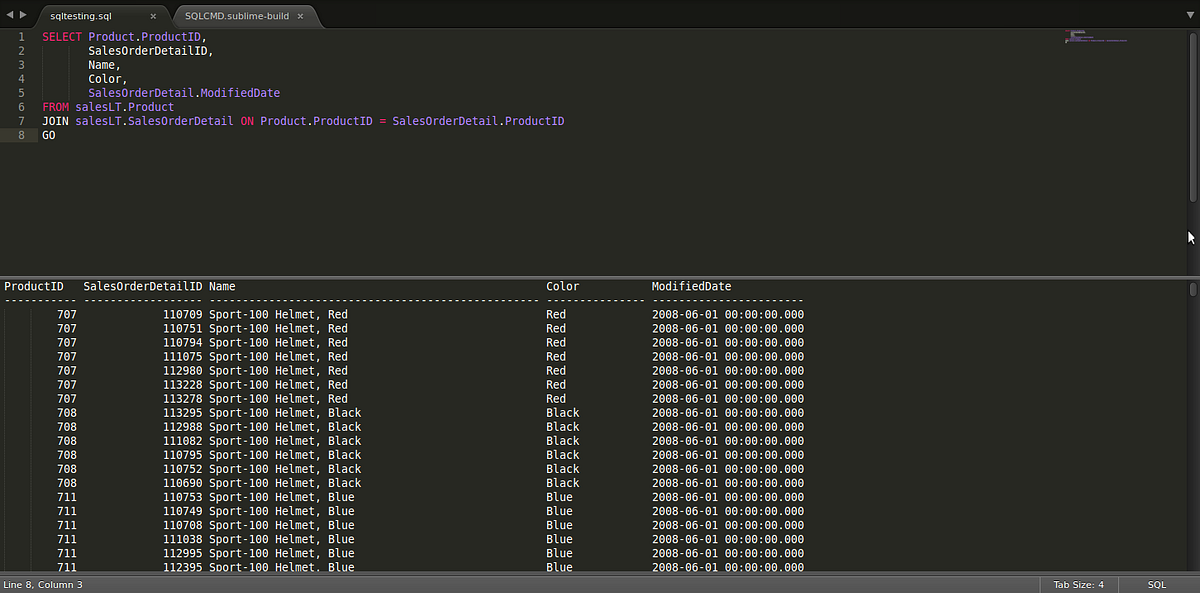Switch to the SQLCMD.sublime-build tab
The image size is (1200, 593).
(x=237, y=16)
